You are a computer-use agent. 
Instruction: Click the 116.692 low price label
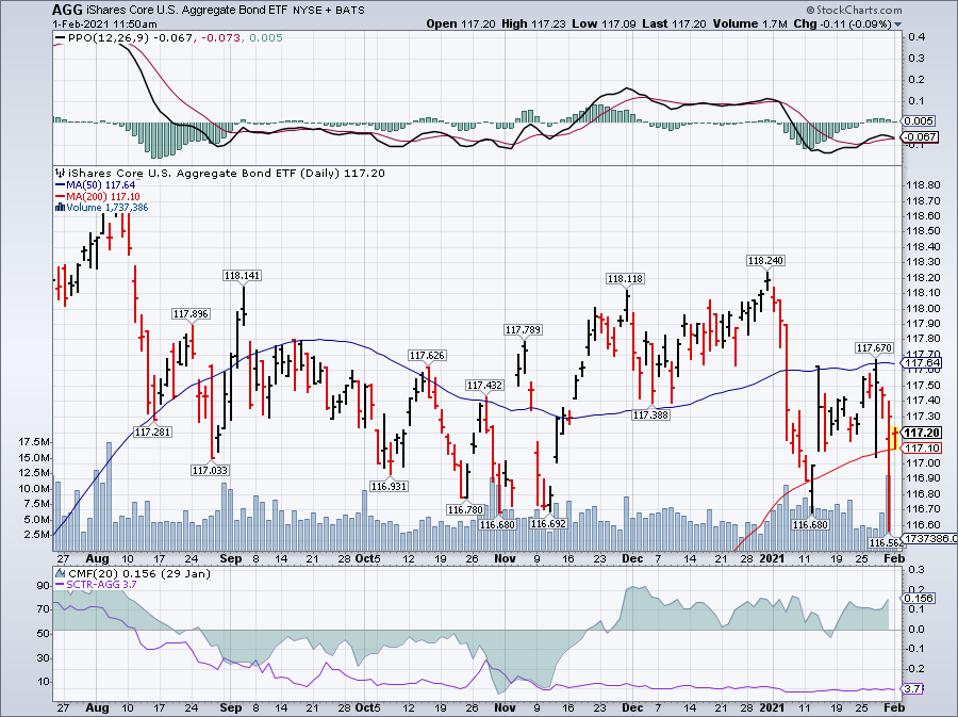(x=548, y=523)
